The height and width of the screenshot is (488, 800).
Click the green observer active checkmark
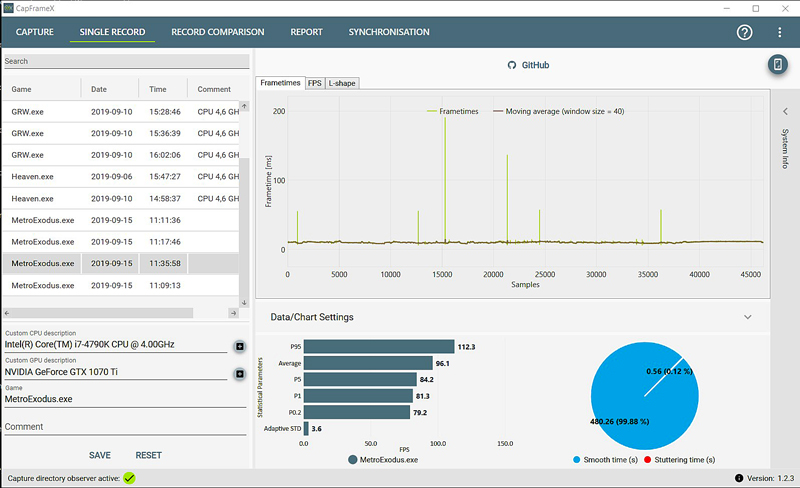pos(129,478)
